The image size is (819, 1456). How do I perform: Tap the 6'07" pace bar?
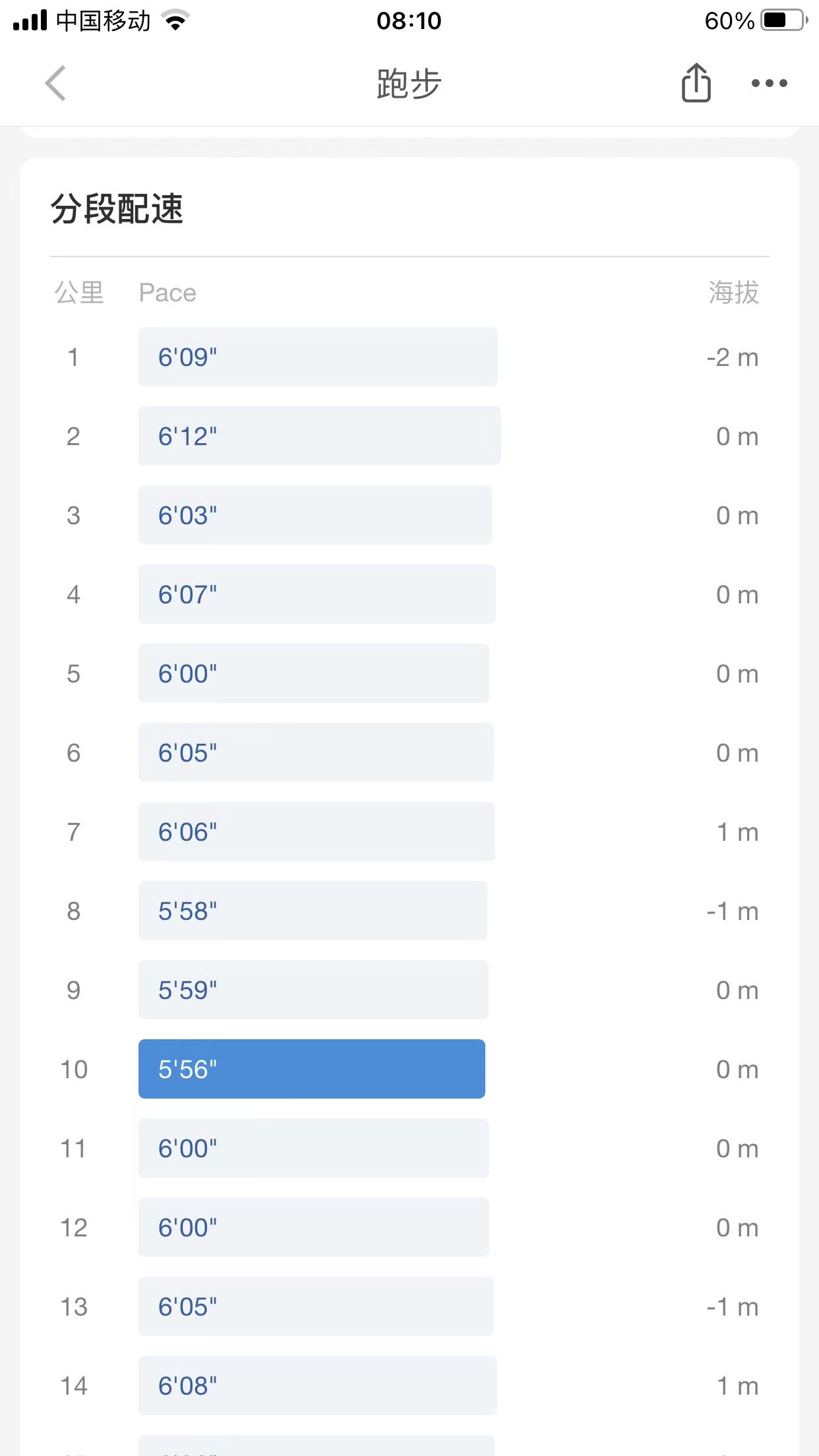point(317,594)
